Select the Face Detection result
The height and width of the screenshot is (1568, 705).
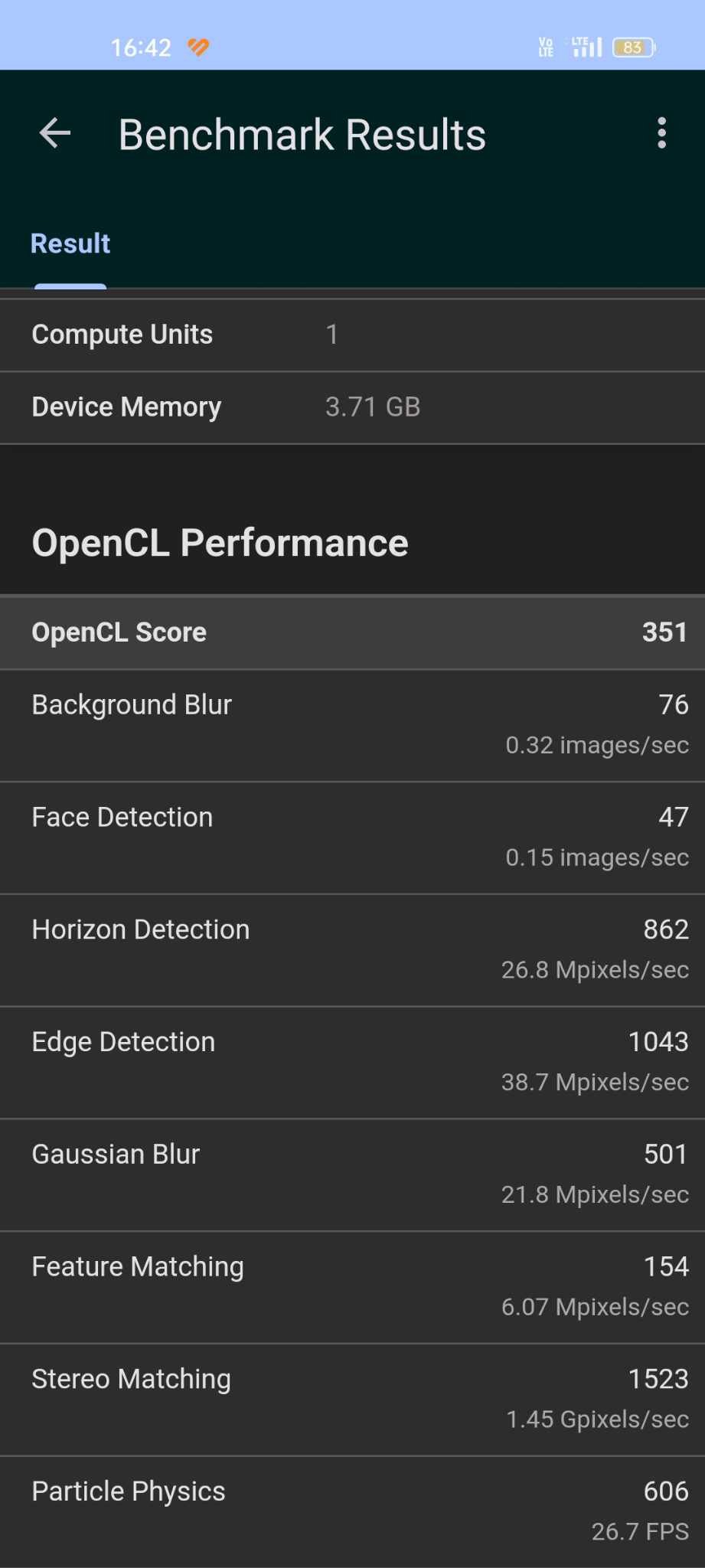352,838
